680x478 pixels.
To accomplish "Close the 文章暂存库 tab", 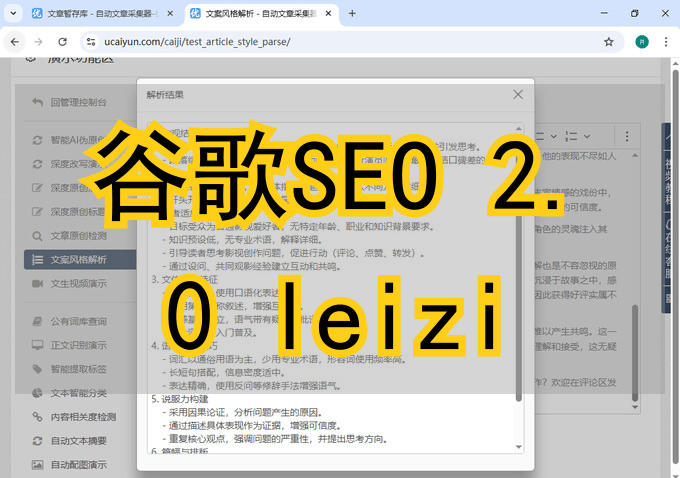I will pyautogui.click(x=170, y=13).
